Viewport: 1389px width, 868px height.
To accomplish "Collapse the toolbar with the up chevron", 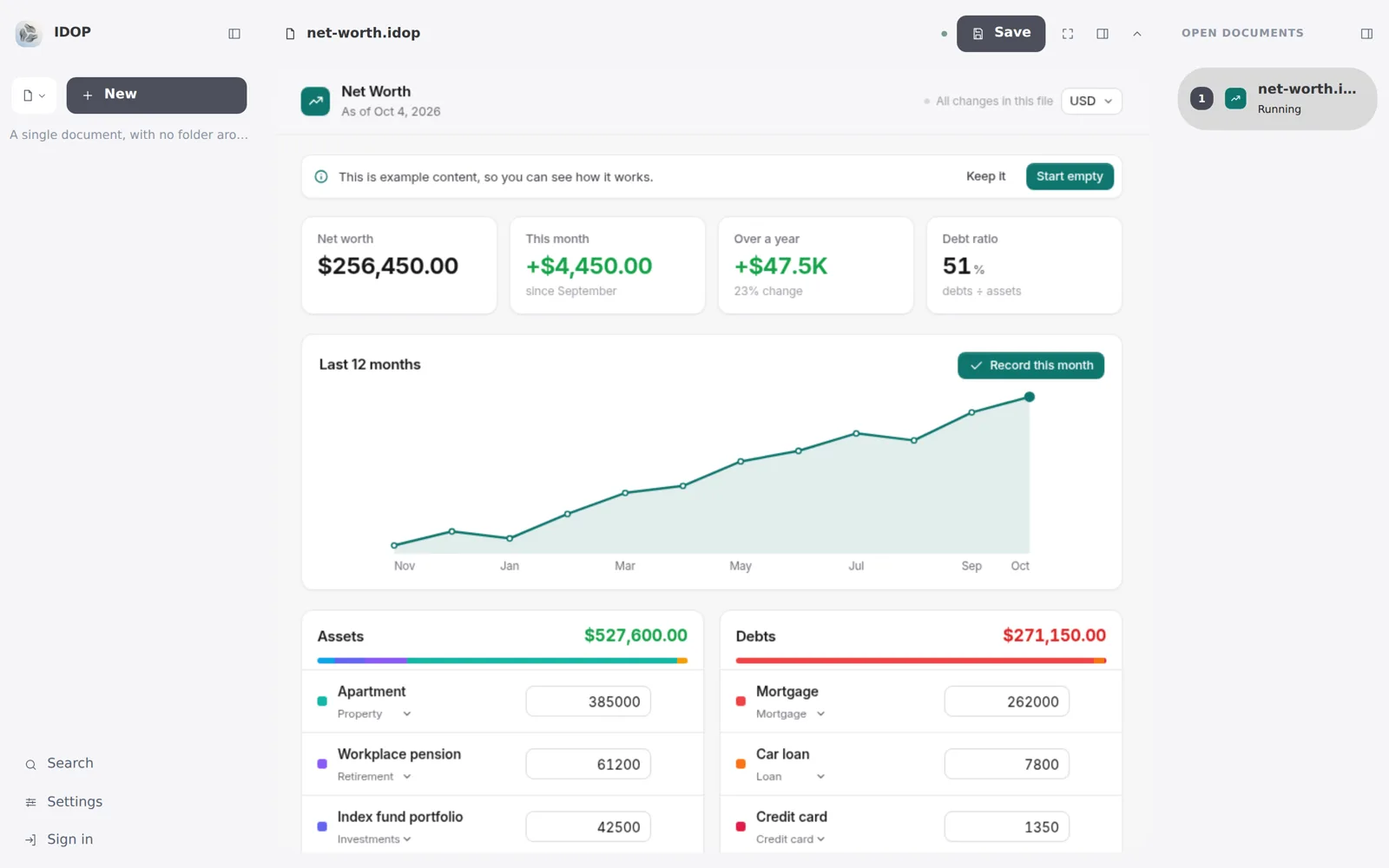I will [x=1137, y=34].
